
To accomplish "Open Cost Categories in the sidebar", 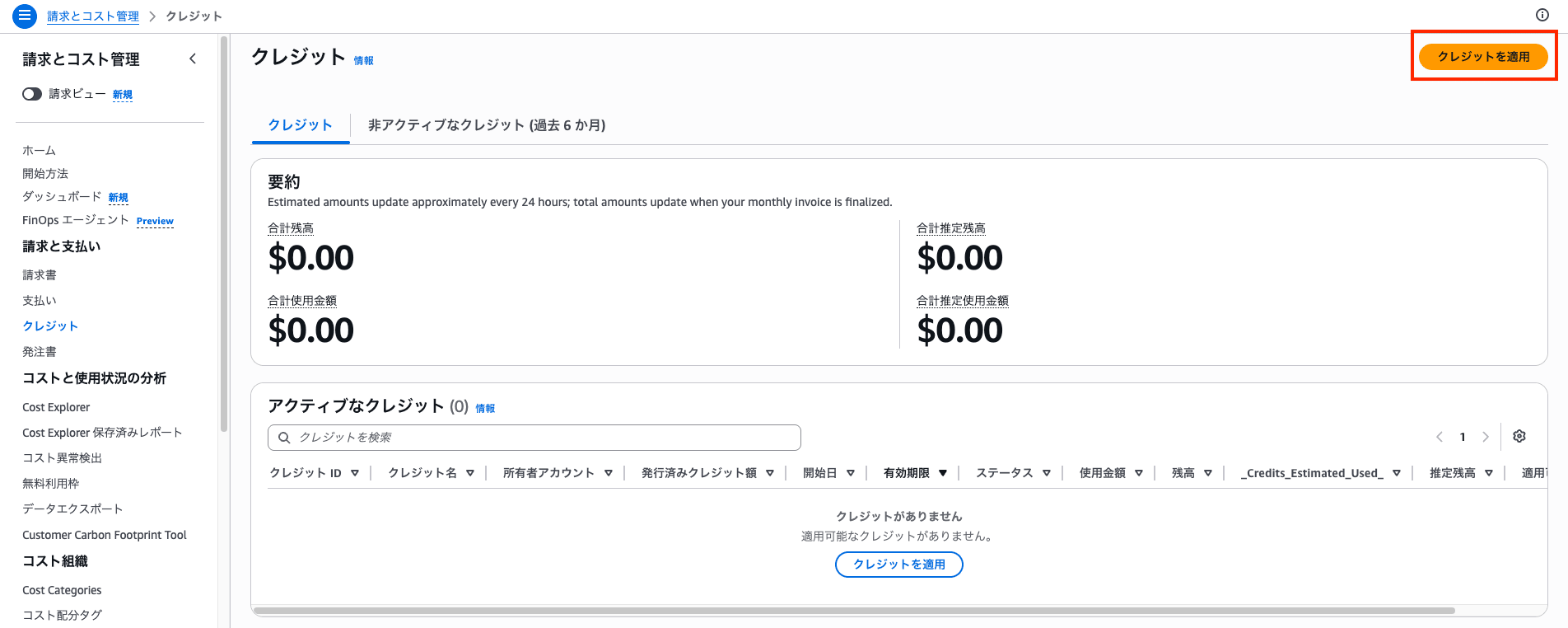I will [62, 590].
